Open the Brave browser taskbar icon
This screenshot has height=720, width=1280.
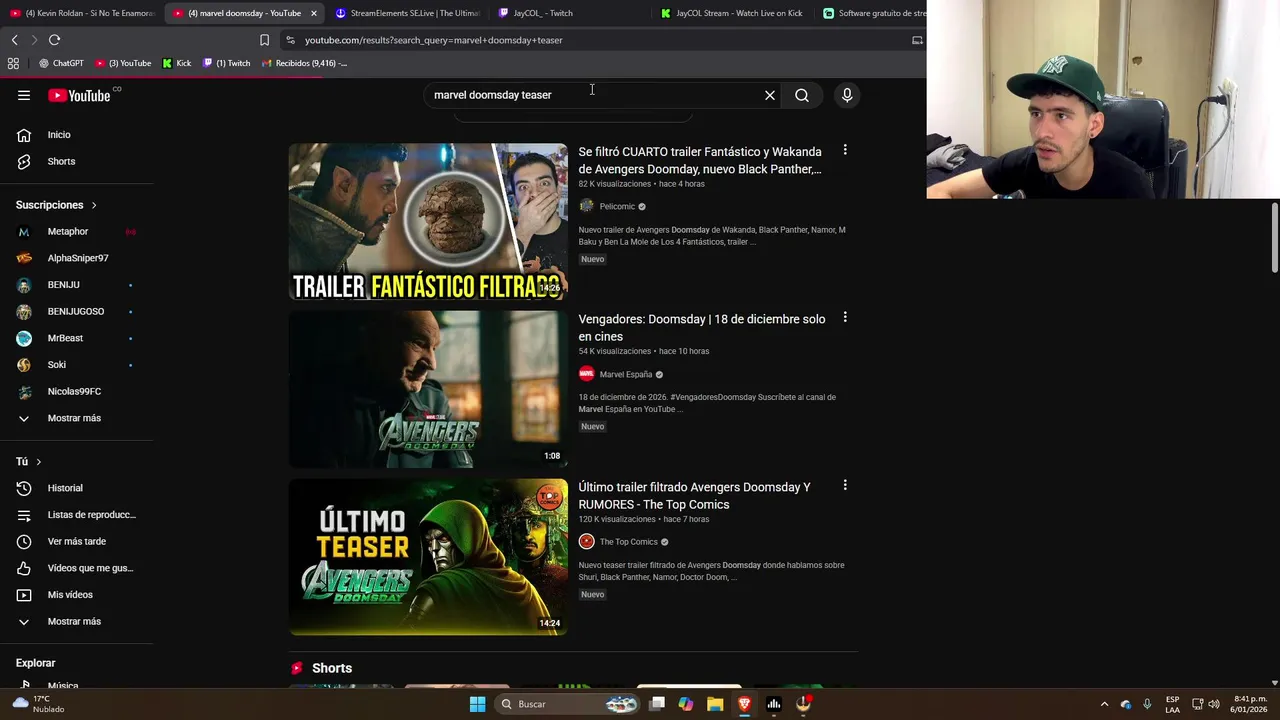744,704
